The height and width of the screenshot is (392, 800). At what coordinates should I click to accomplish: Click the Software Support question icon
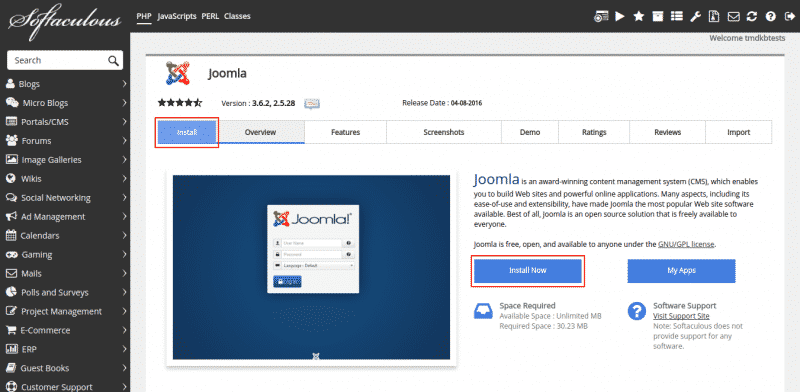pos(637,311)
